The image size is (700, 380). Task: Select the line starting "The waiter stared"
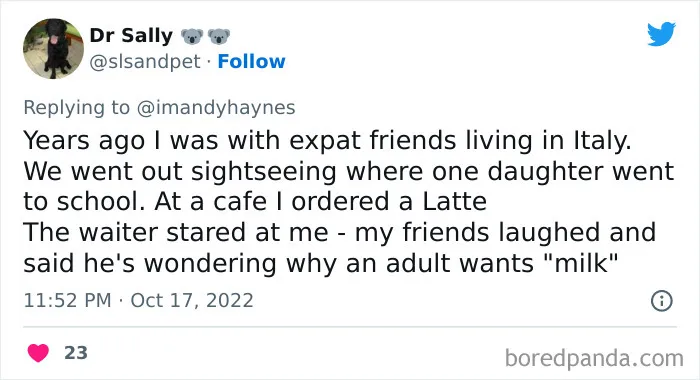[x=340, y=232]
